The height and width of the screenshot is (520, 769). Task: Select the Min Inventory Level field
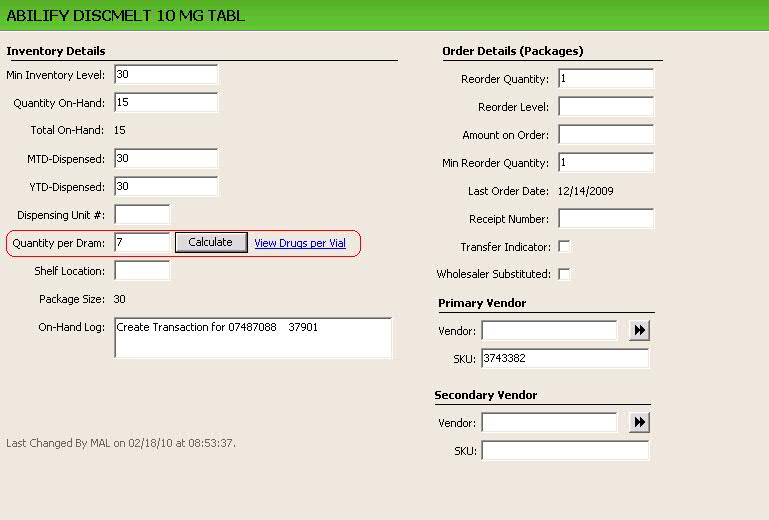click(x=166, y=74)
